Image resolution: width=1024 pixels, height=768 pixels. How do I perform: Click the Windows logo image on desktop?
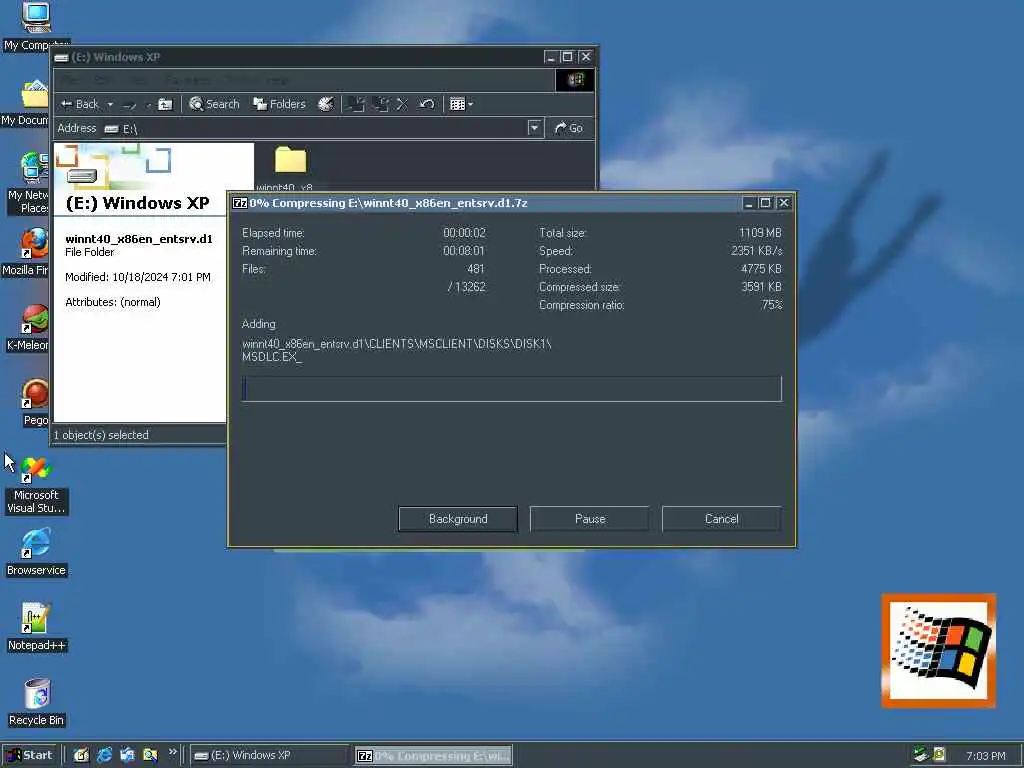938,651
